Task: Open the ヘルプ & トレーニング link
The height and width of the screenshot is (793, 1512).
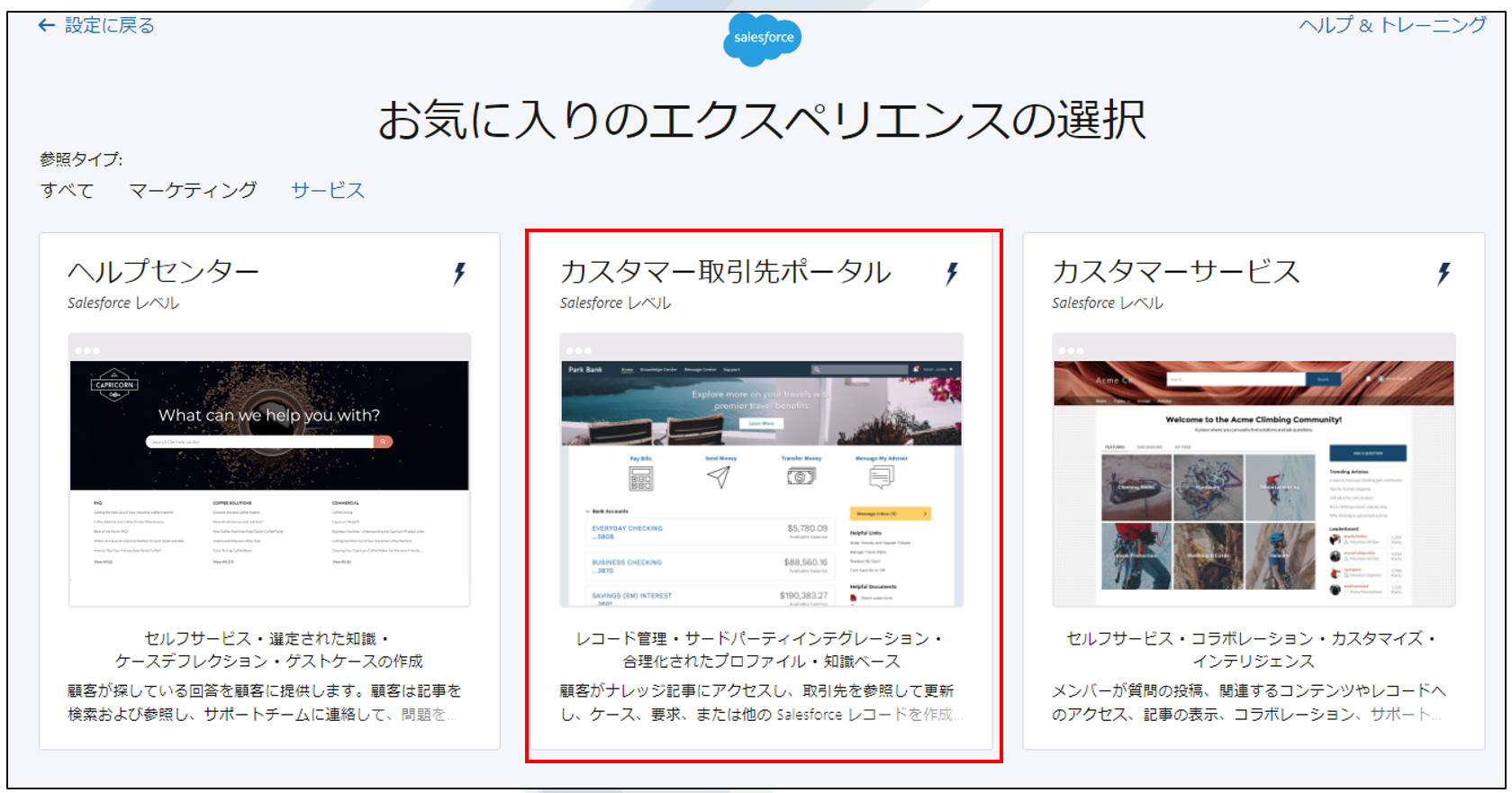Action: [x=1391, y=25]
